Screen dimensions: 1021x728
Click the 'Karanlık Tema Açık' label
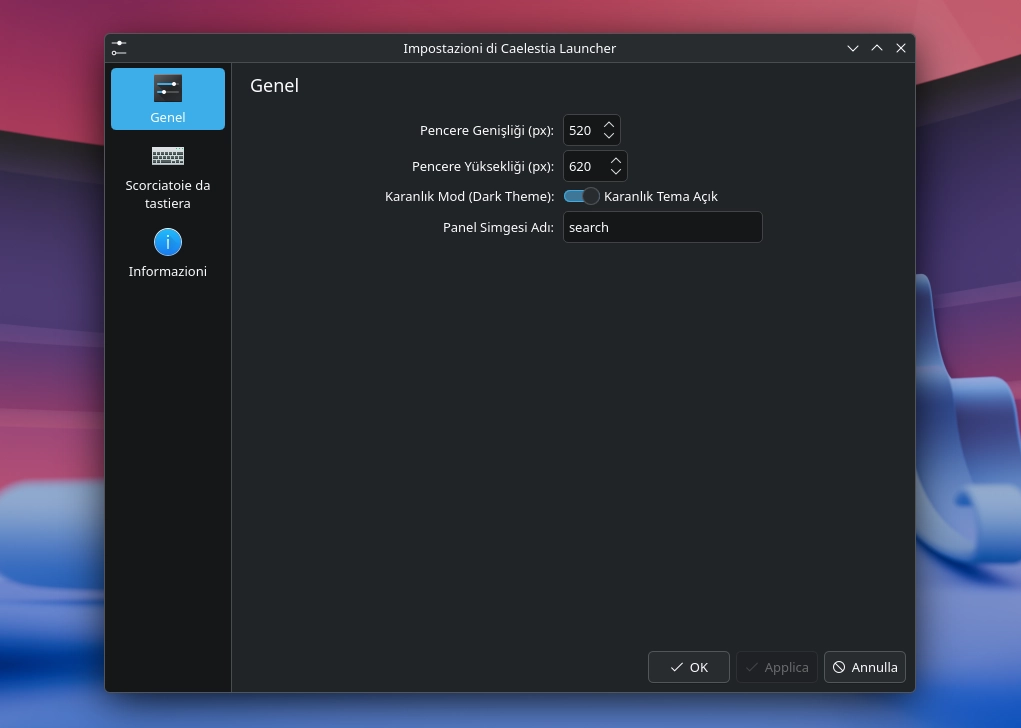(x=660, y=197)
